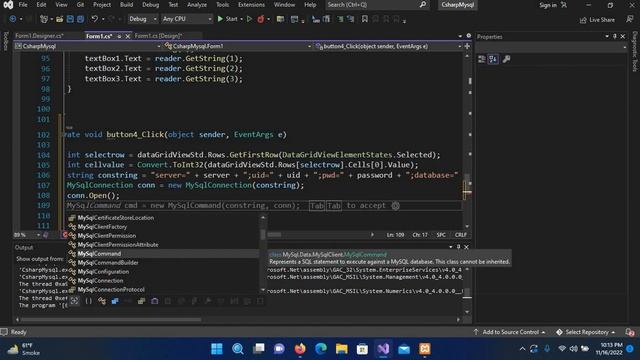Image resolution: width=640 pixels, height=360 pixels.
Task: Click the Search (Ctrl+Q) box
Action: pyautogui.click(x=377, y=5)
